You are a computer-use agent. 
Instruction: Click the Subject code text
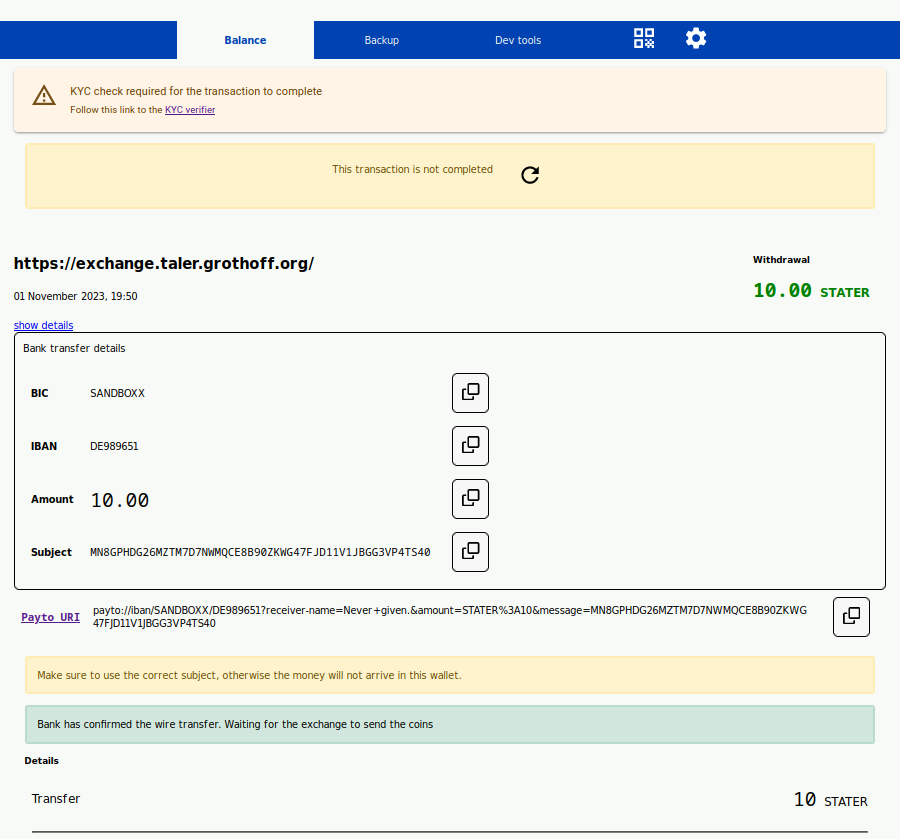tap(260, 552)
